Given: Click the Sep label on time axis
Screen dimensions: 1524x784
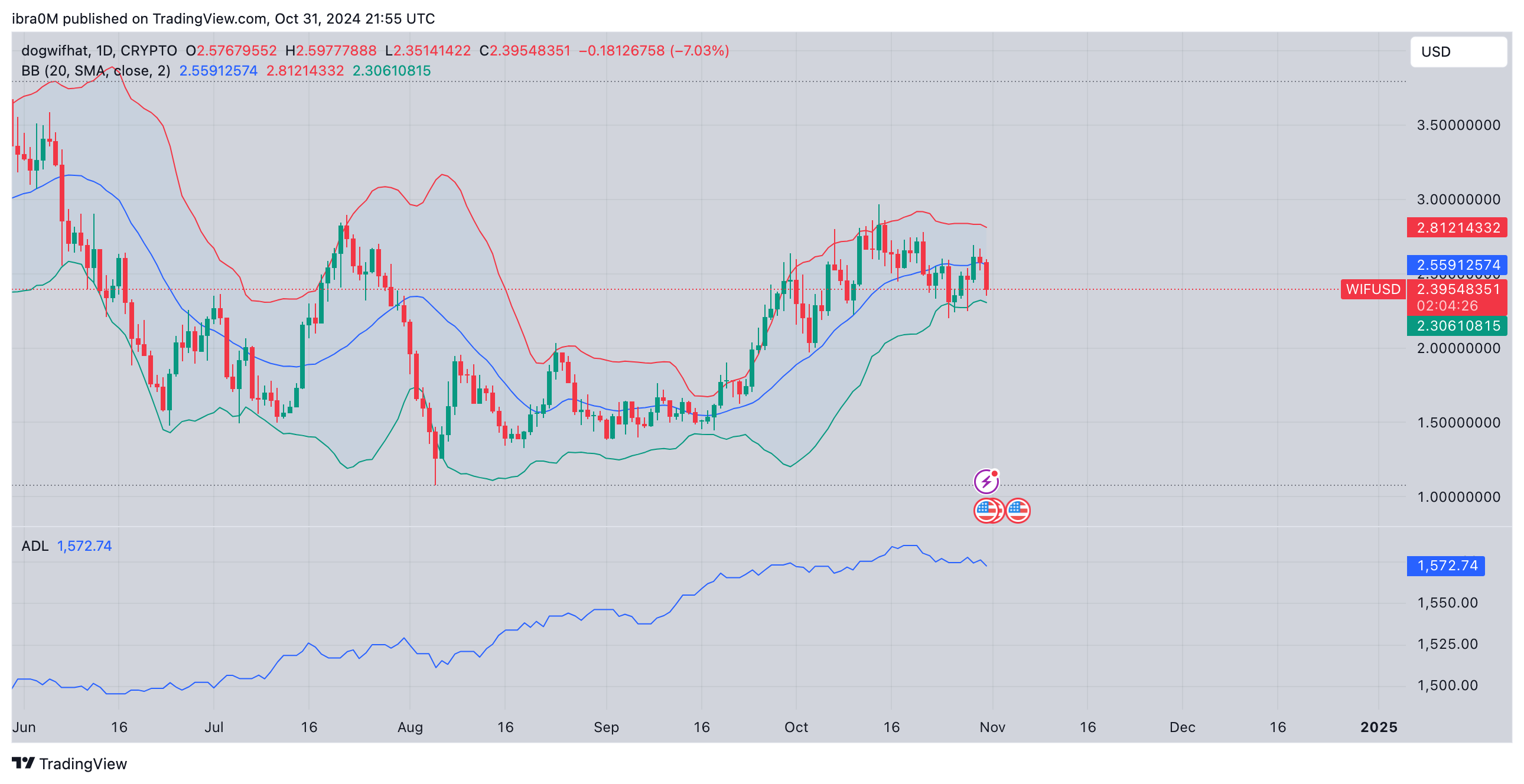Looking at the screenshot, I should tap(607, 727).
